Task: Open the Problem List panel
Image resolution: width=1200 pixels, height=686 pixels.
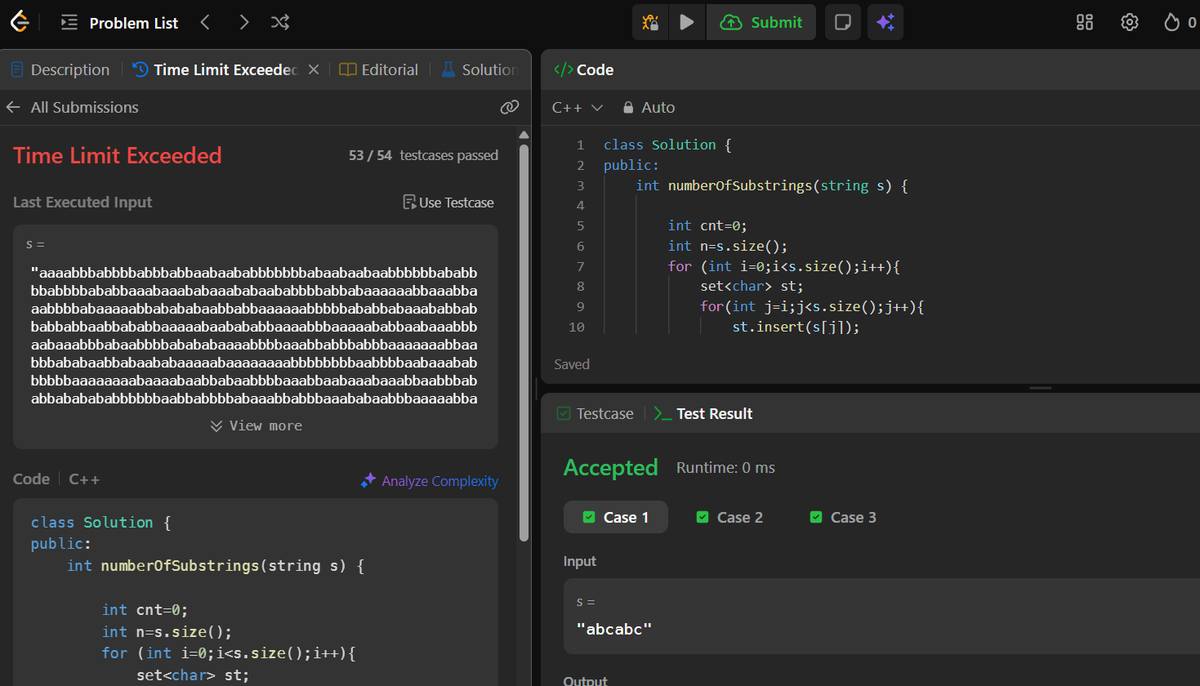Action: tap(119, 22)
